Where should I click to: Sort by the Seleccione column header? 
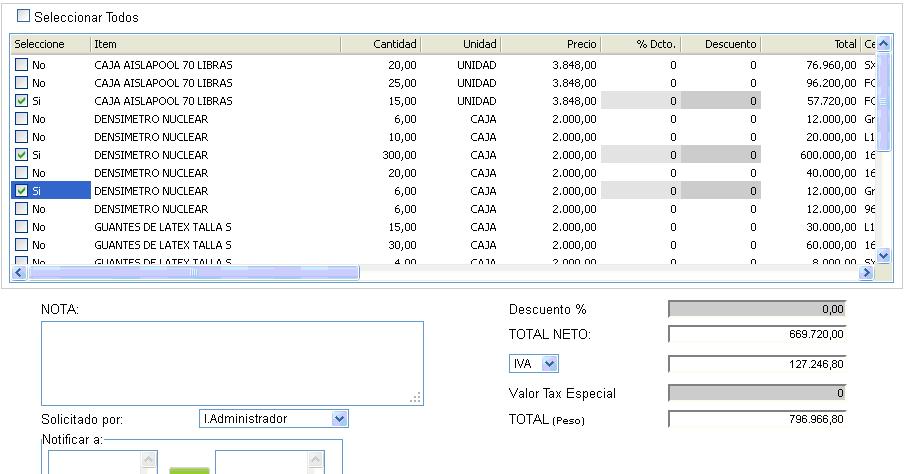(x=50, y=44)
